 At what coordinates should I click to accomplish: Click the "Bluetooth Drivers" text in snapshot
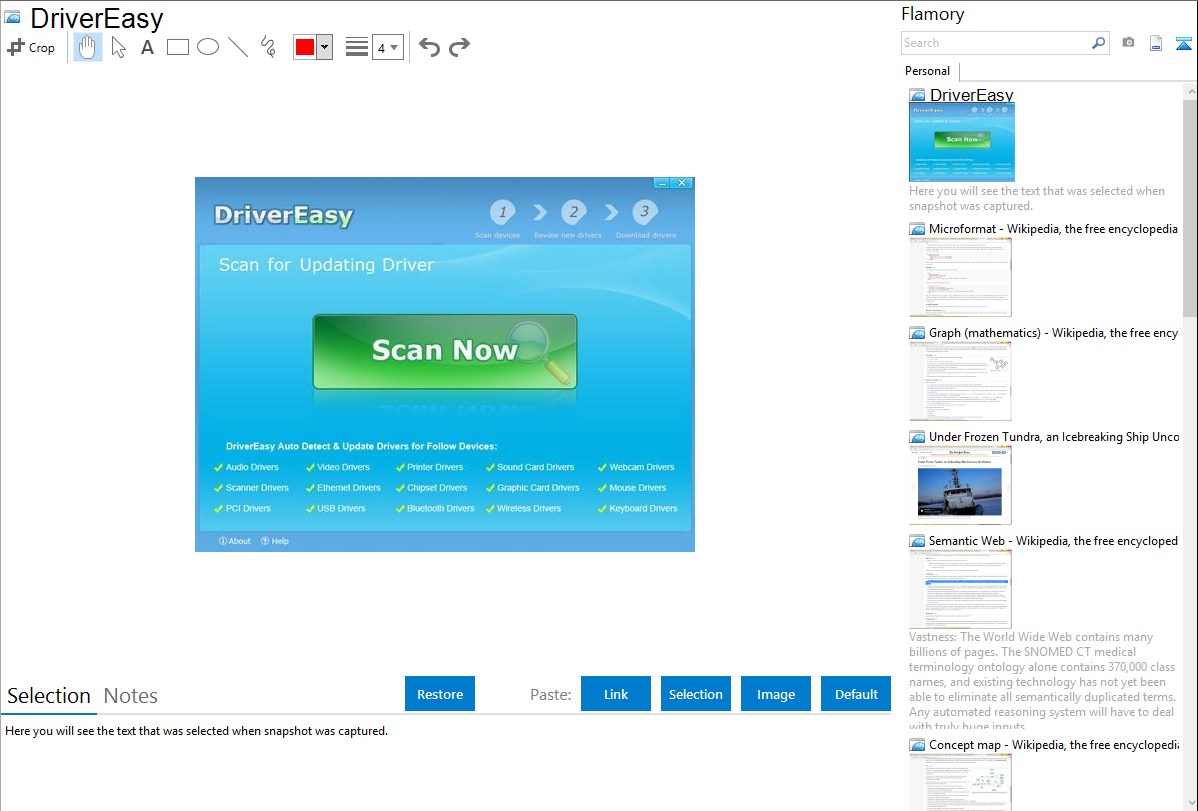coord(441,508)
